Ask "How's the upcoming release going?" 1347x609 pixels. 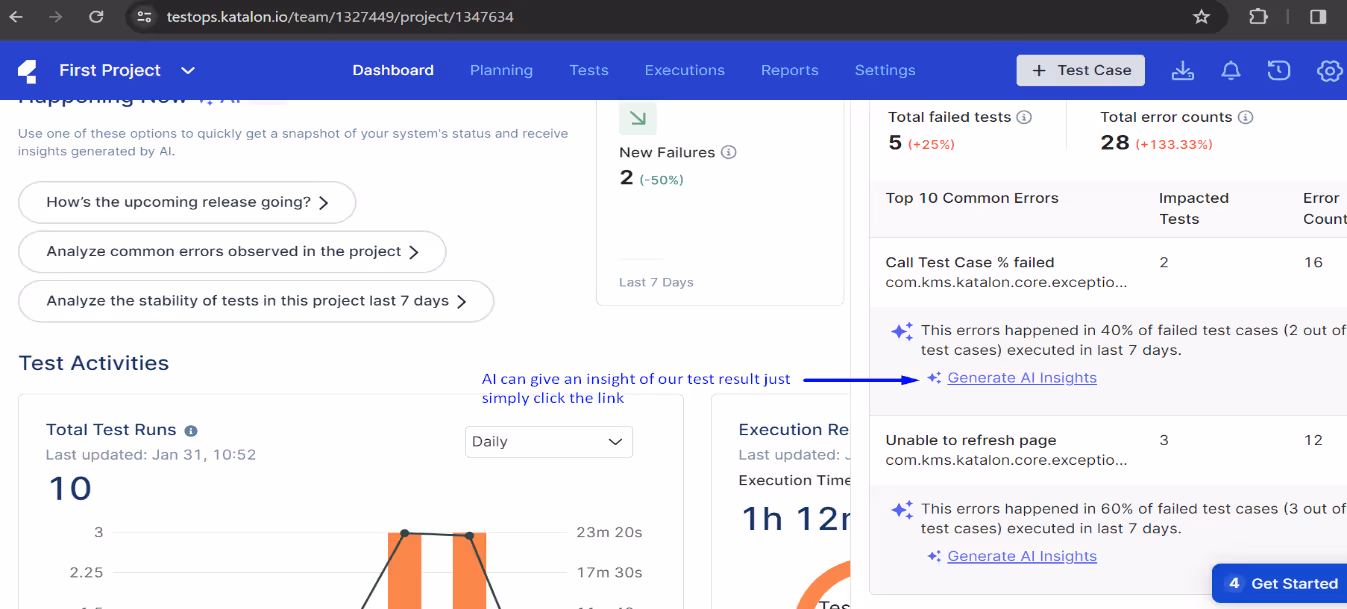tap(187, 202)
